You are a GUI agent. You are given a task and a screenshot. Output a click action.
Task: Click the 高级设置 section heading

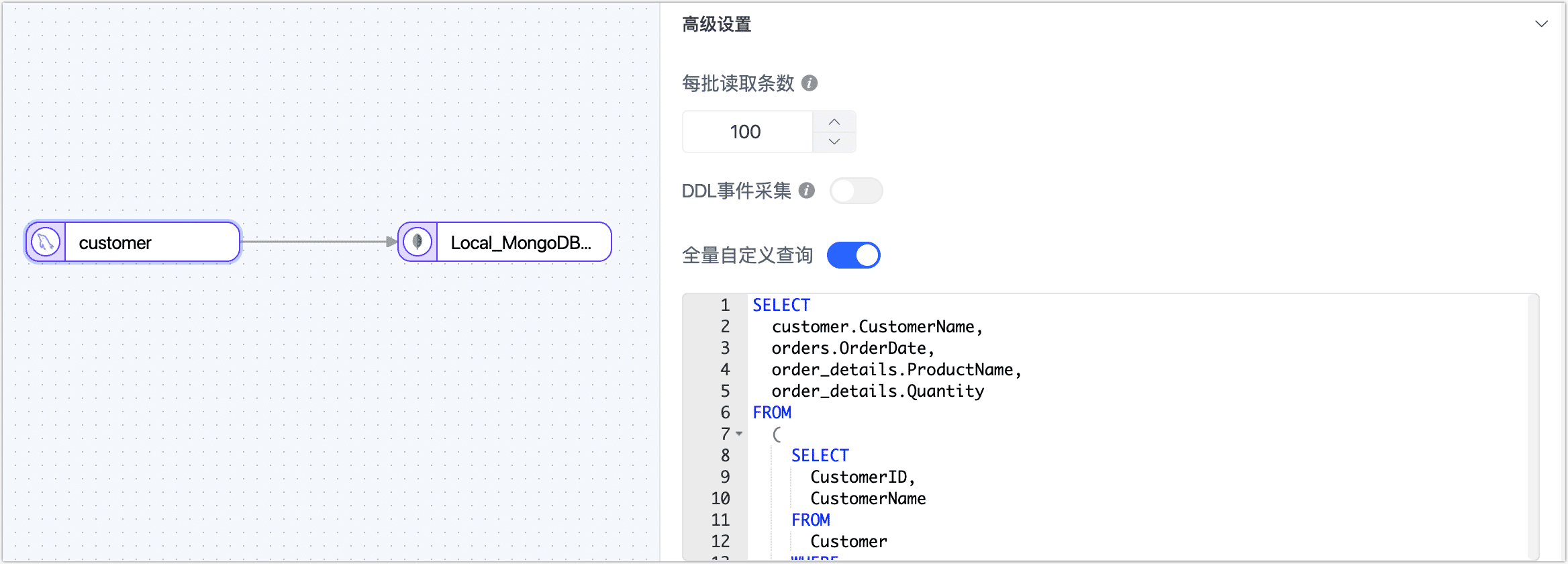716,25
